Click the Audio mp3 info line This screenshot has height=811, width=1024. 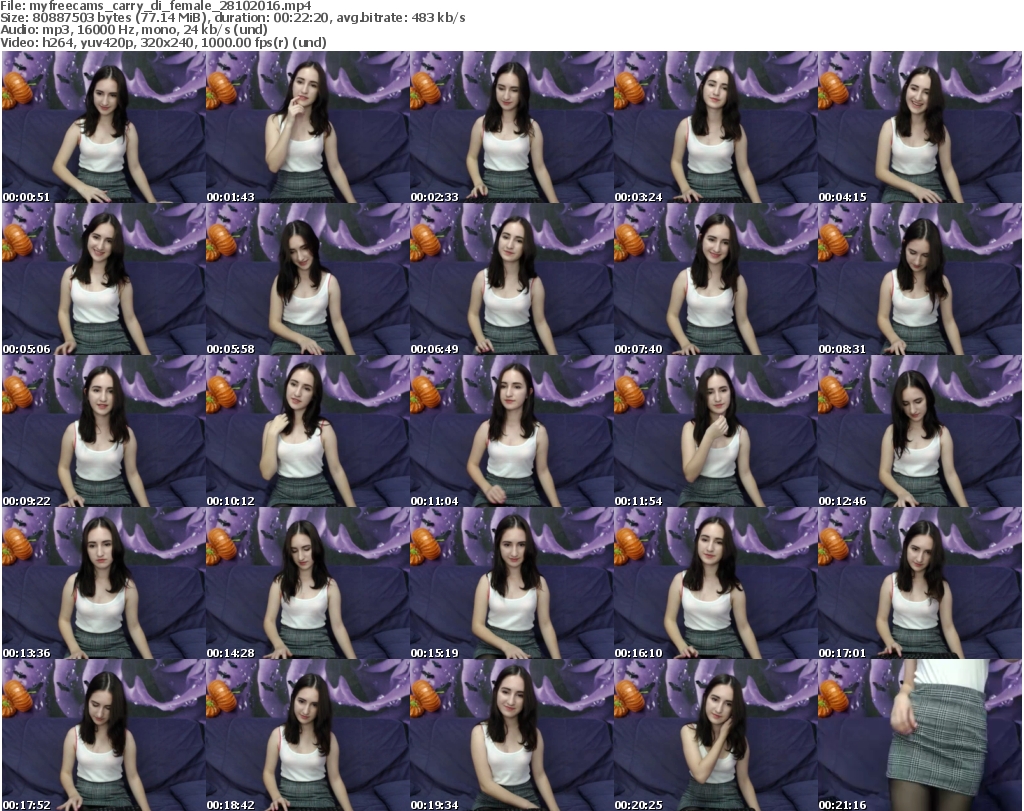134,29
